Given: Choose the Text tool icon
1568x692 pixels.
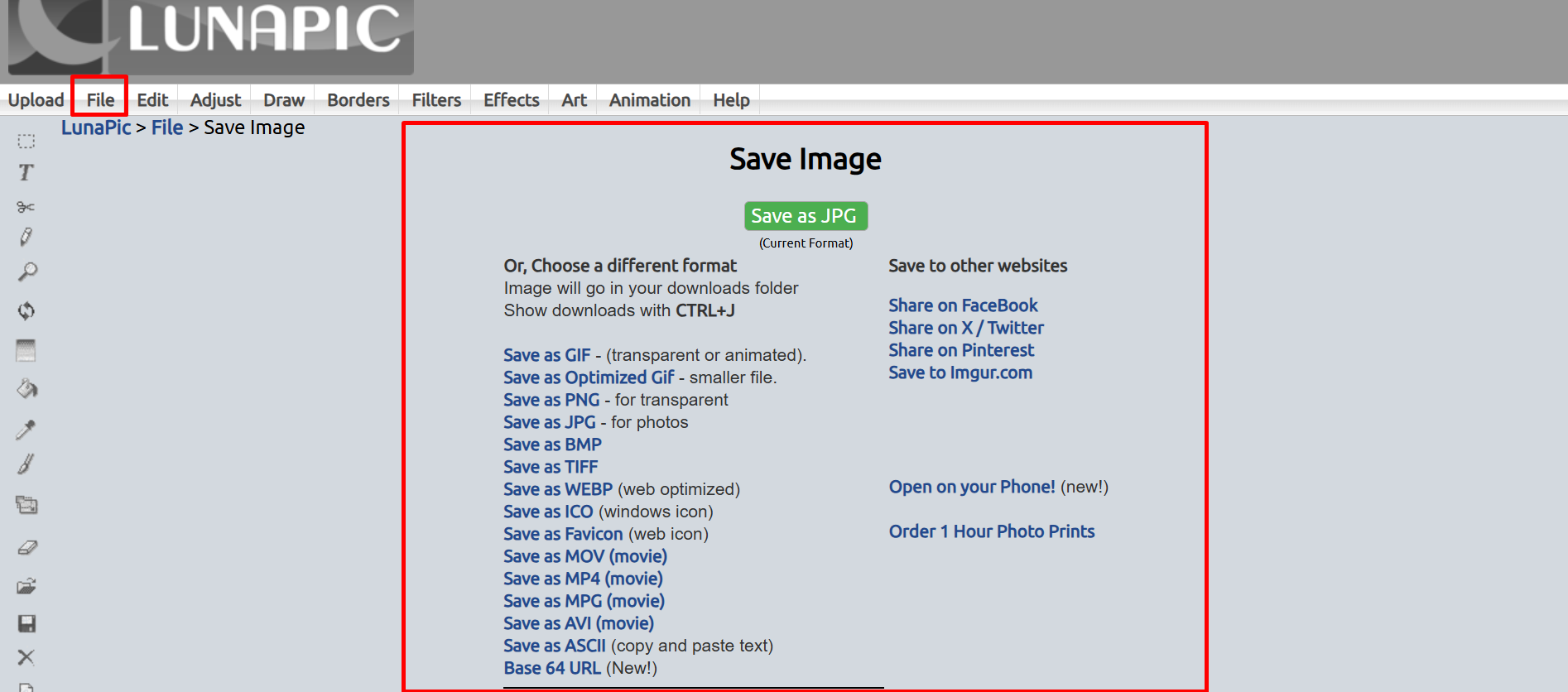Looking at the screenshot, I should pyautogui.click(x=26, y=172).
